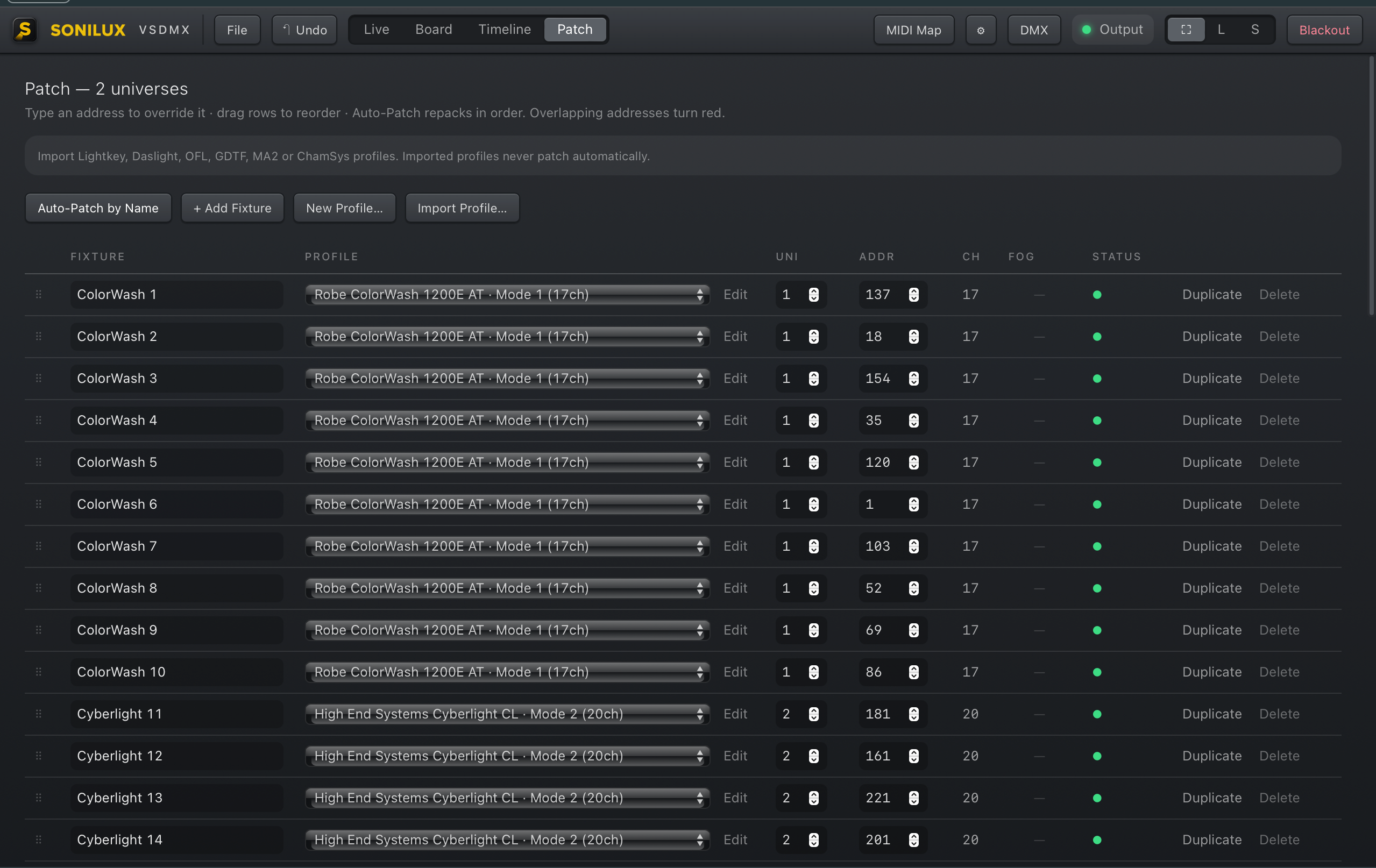Viewport: 1376px width, 868px height.
Task: Duplicate the ColorWash 8 fixture
Action: pos(1211,588)
